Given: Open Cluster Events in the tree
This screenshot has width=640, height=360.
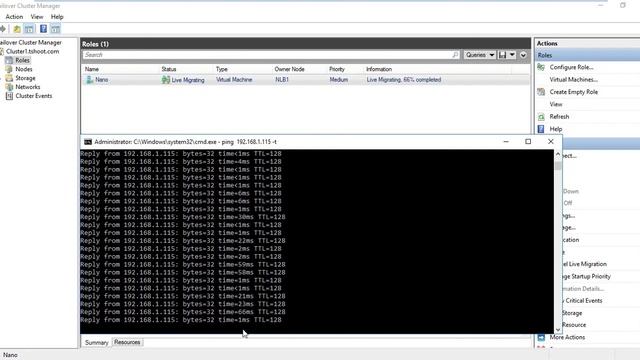Looking at the screenshot, I should pos(33,96).
